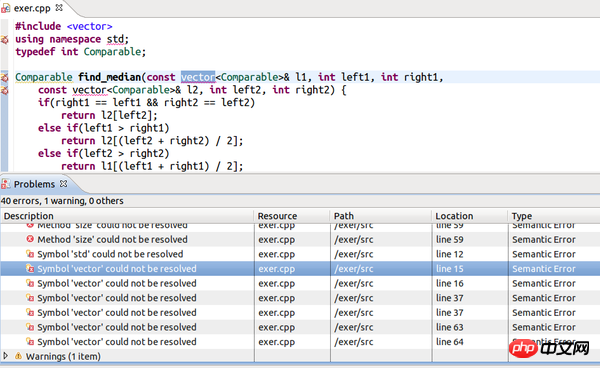
Task: Select "Symbol 'vector'" error at line 16
Action: (x=300, y=283)
